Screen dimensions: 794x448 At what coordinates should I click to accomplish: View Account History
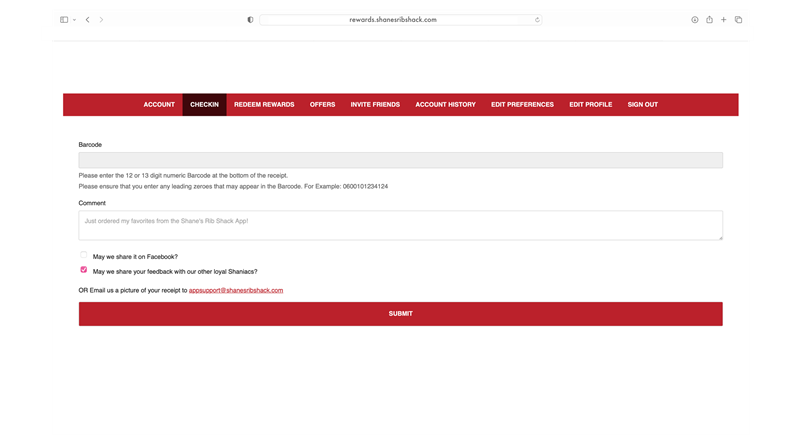point(446,105)
